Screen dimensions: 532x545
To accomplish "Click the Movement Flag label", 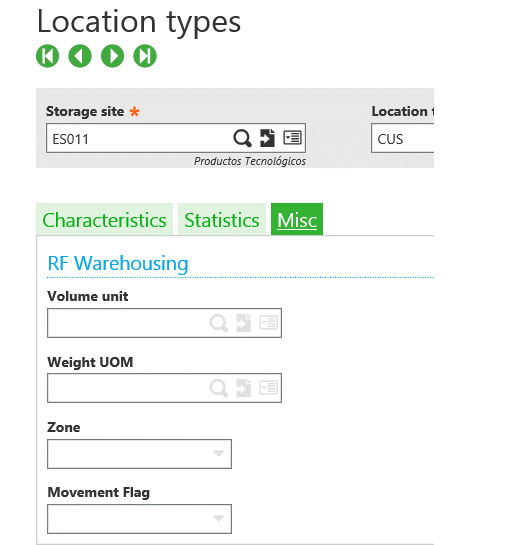I will tap(99, 493).
